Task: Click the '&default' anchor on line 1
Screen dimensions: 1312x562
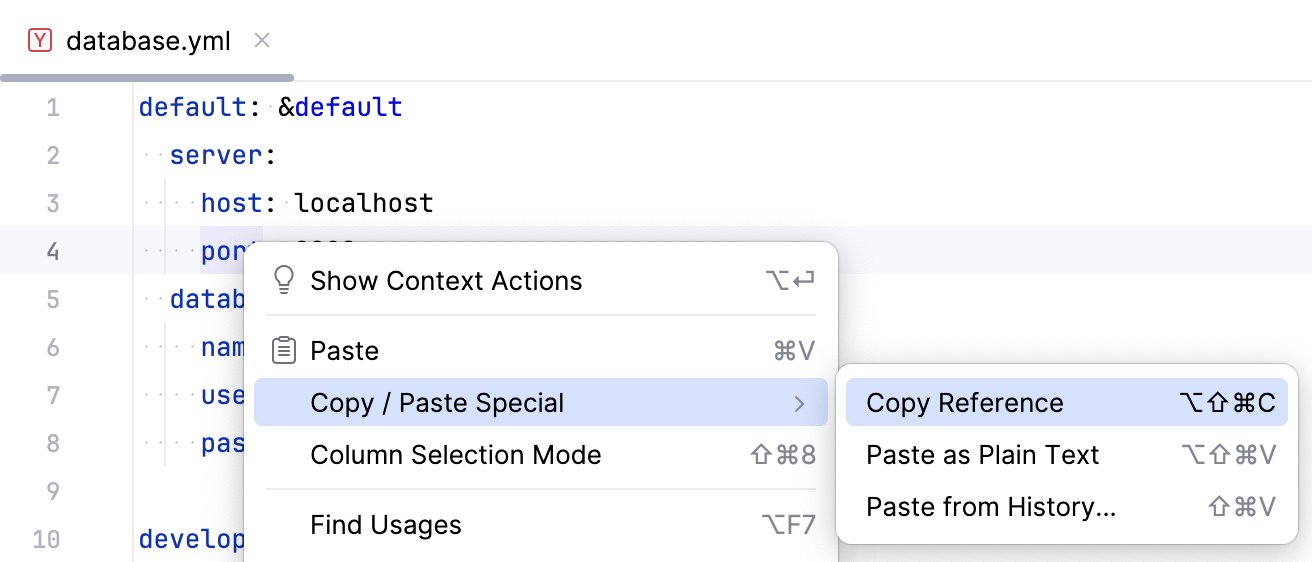Action: pos(340,107)
